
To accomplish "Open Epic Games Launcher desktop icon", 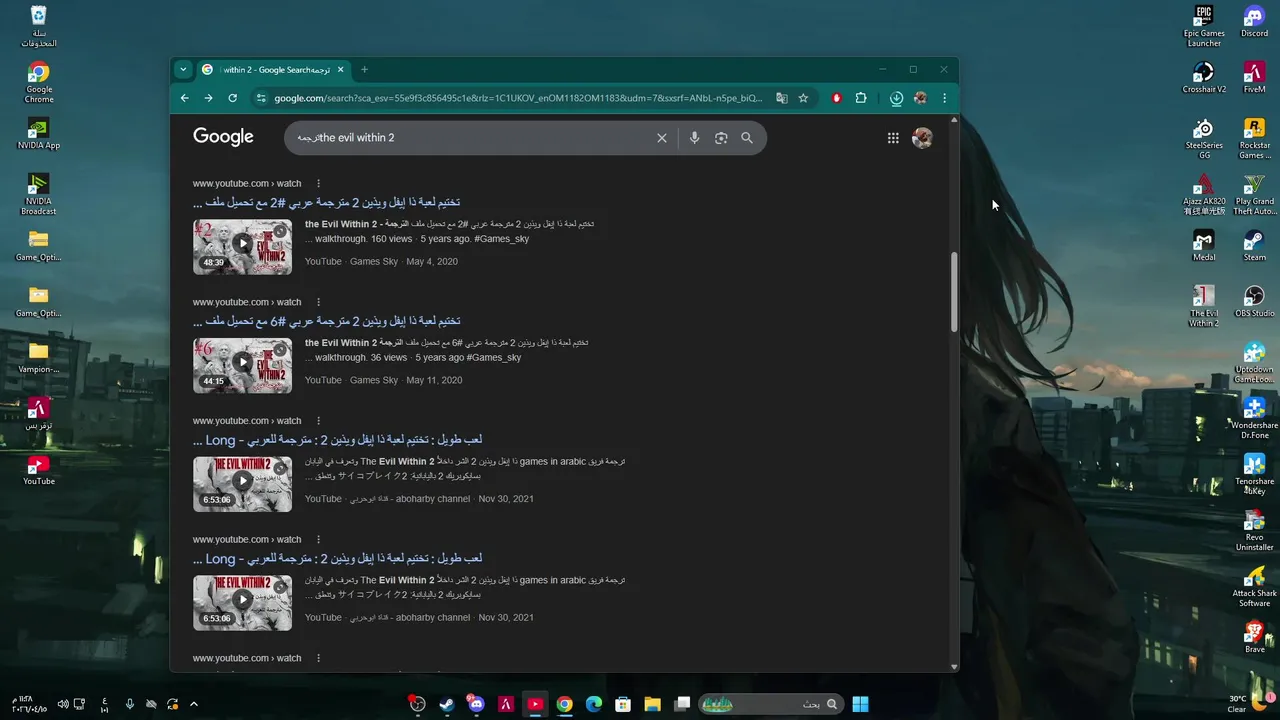I will click(x=1204, y=26).
